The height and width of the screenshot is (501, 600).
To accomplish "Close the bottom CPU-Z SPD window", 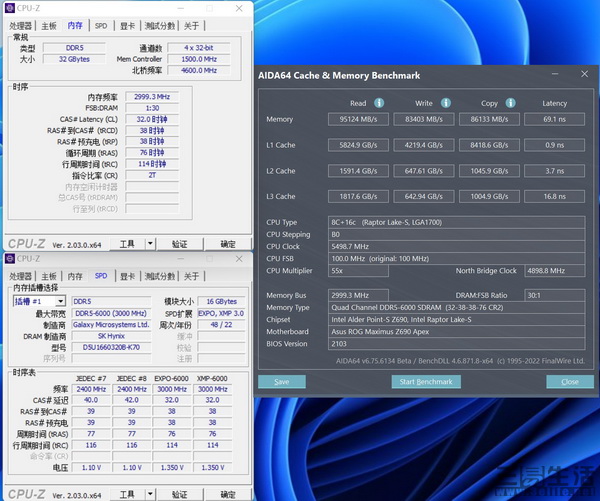I will tap(239, 259).
